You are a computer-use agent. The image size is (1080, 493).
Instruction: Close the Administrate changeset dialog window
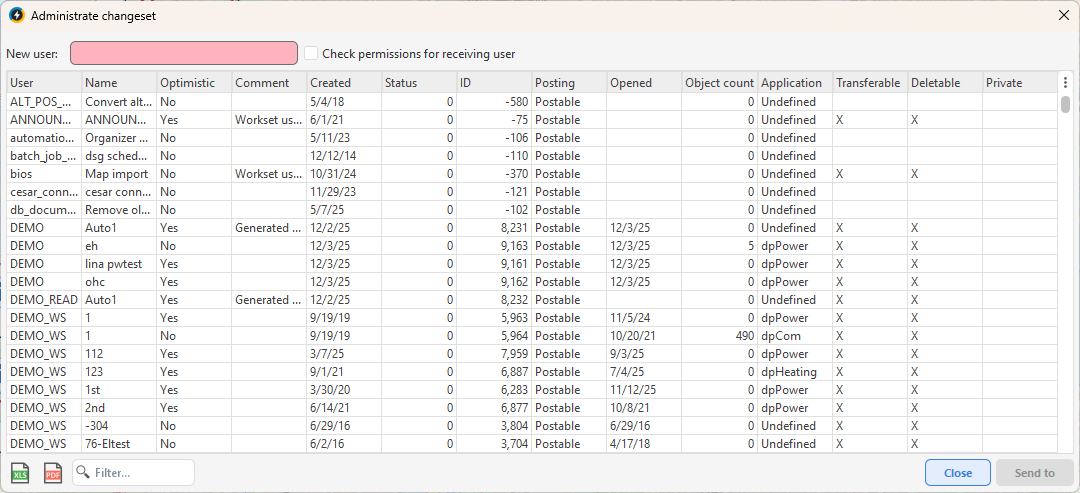click(x=1063, y=16)
